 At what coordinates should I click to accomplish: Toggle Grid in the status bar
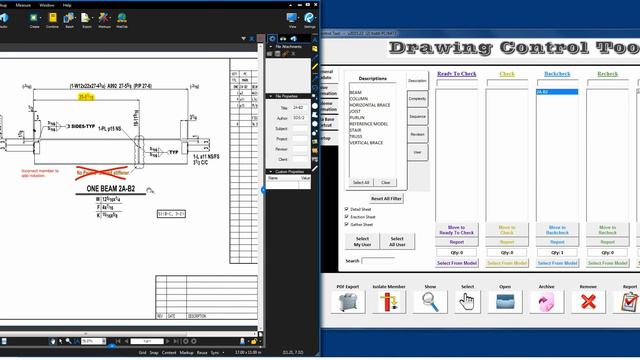tap(142, 353)
